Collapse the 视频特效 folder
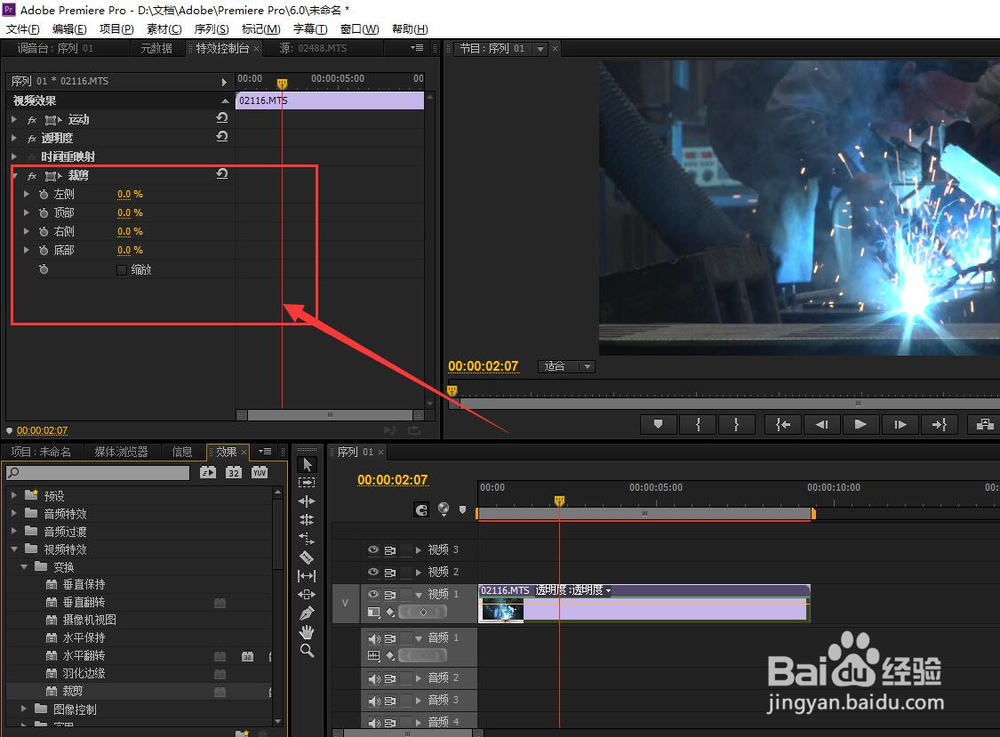1000x737 pixels. (14, 549)
